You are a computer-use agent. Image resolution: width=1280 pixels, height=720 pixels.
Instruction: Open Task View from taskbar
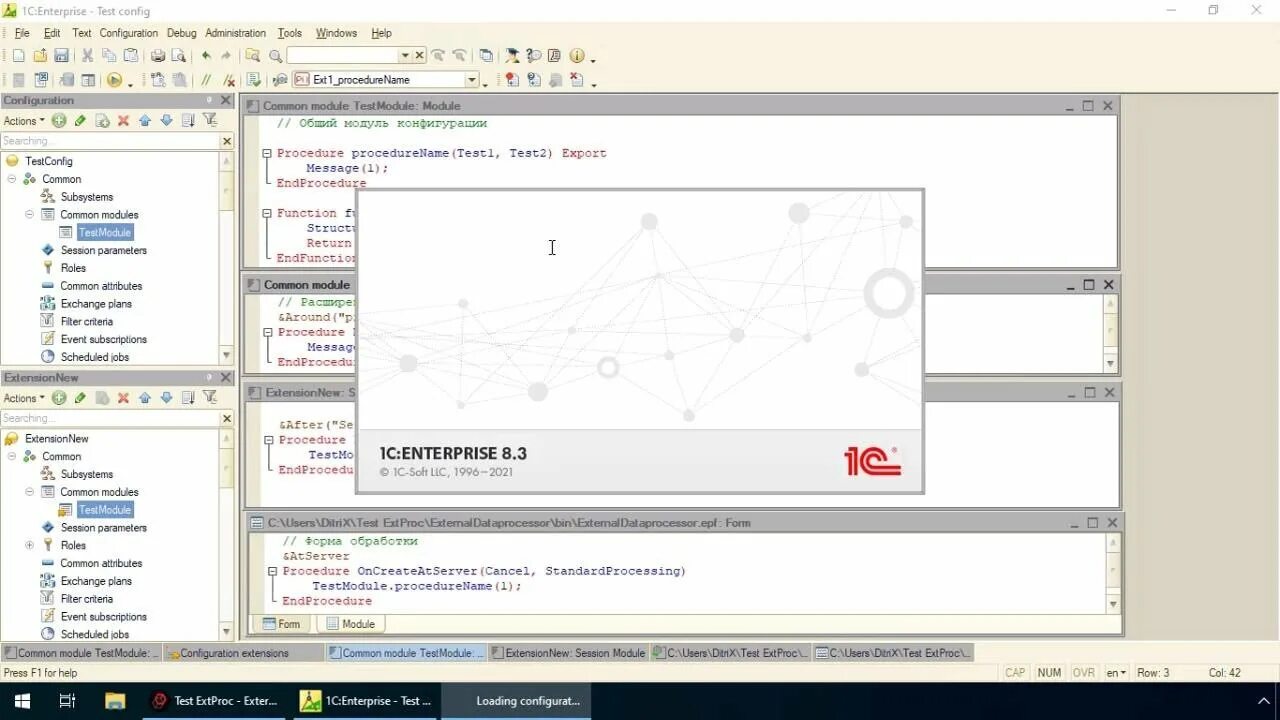point(67,701)
